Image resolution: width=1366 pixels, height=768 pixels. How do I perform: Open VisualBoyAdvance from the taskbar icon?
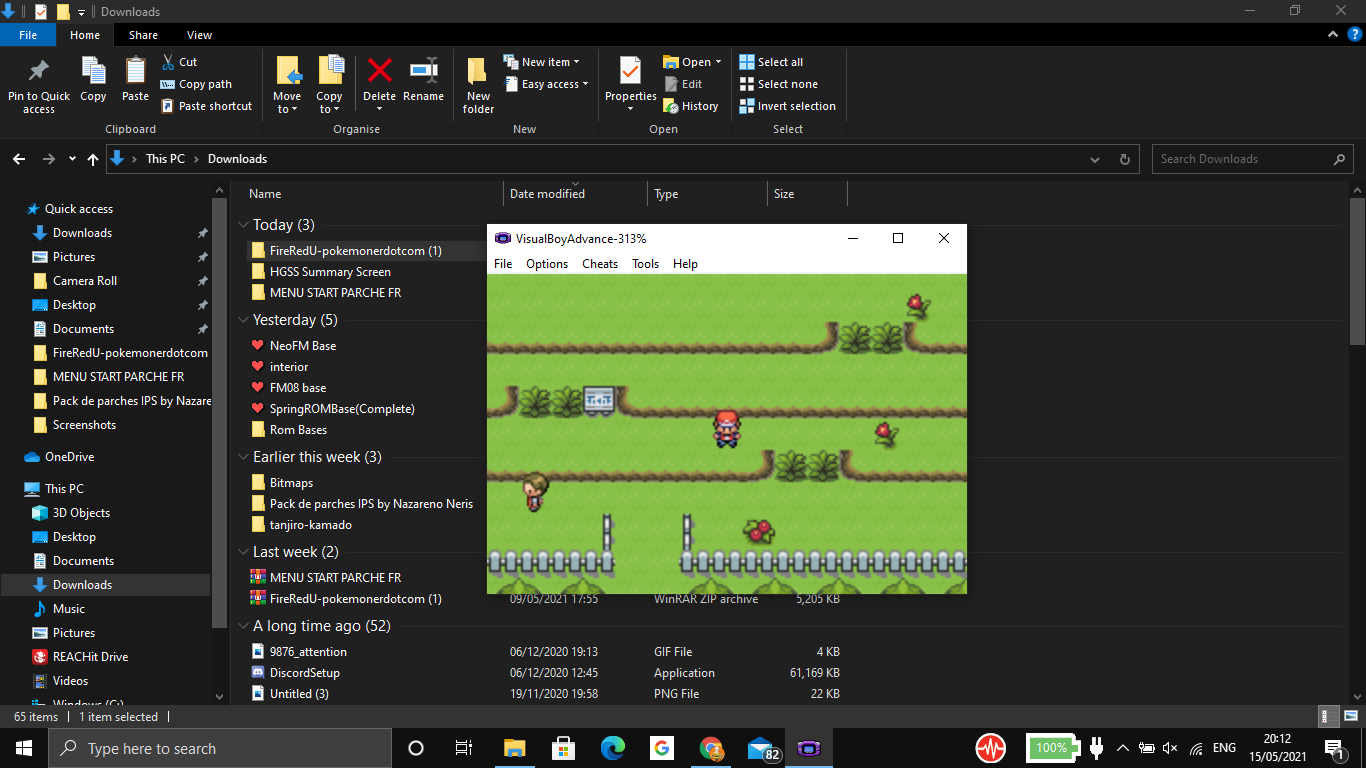[x=809, y=747]
